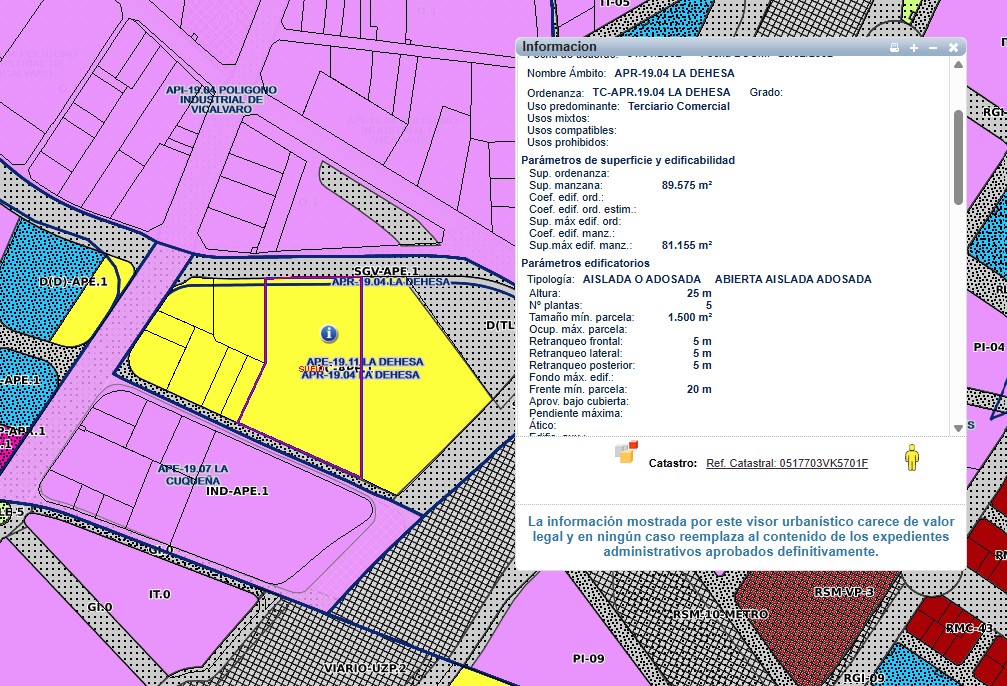Select the APE-19.07 La Cuqueña zone label
The height and width of the screenshot is (686, 1007).
click(194, 473)
